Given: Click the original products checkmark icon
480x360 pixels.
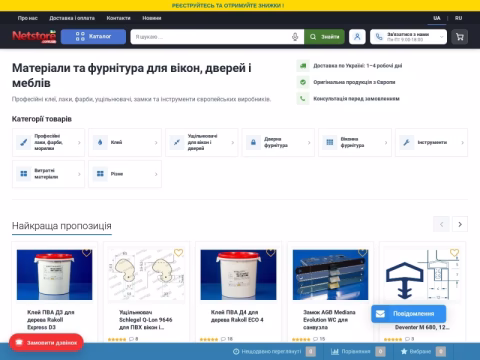Looking at the screenshot, I should pyautogui.click(x=303, y=82).
